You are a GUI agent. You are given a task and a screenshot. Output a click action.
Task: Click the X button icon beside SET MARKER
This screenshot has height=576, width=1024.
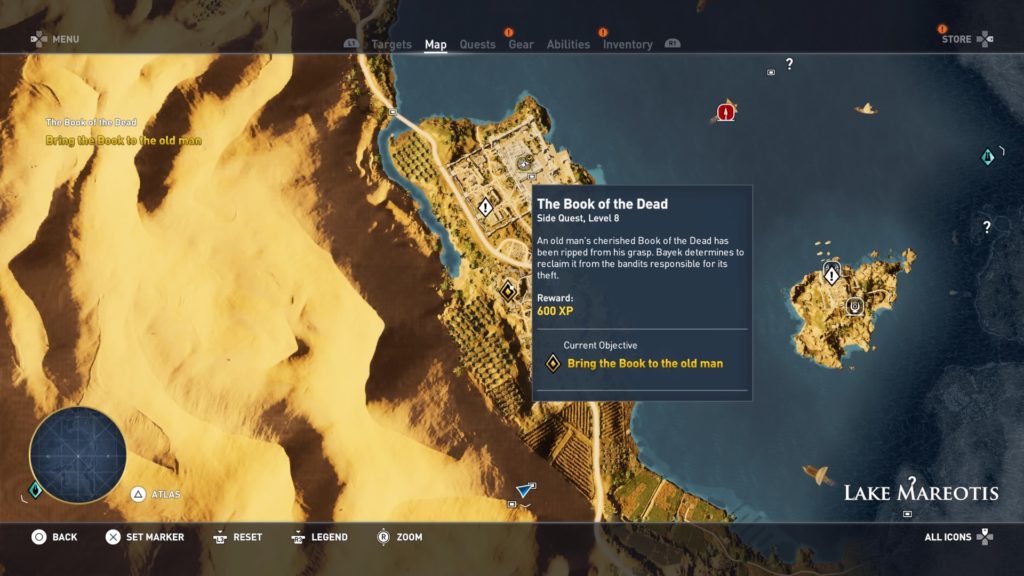113,537
